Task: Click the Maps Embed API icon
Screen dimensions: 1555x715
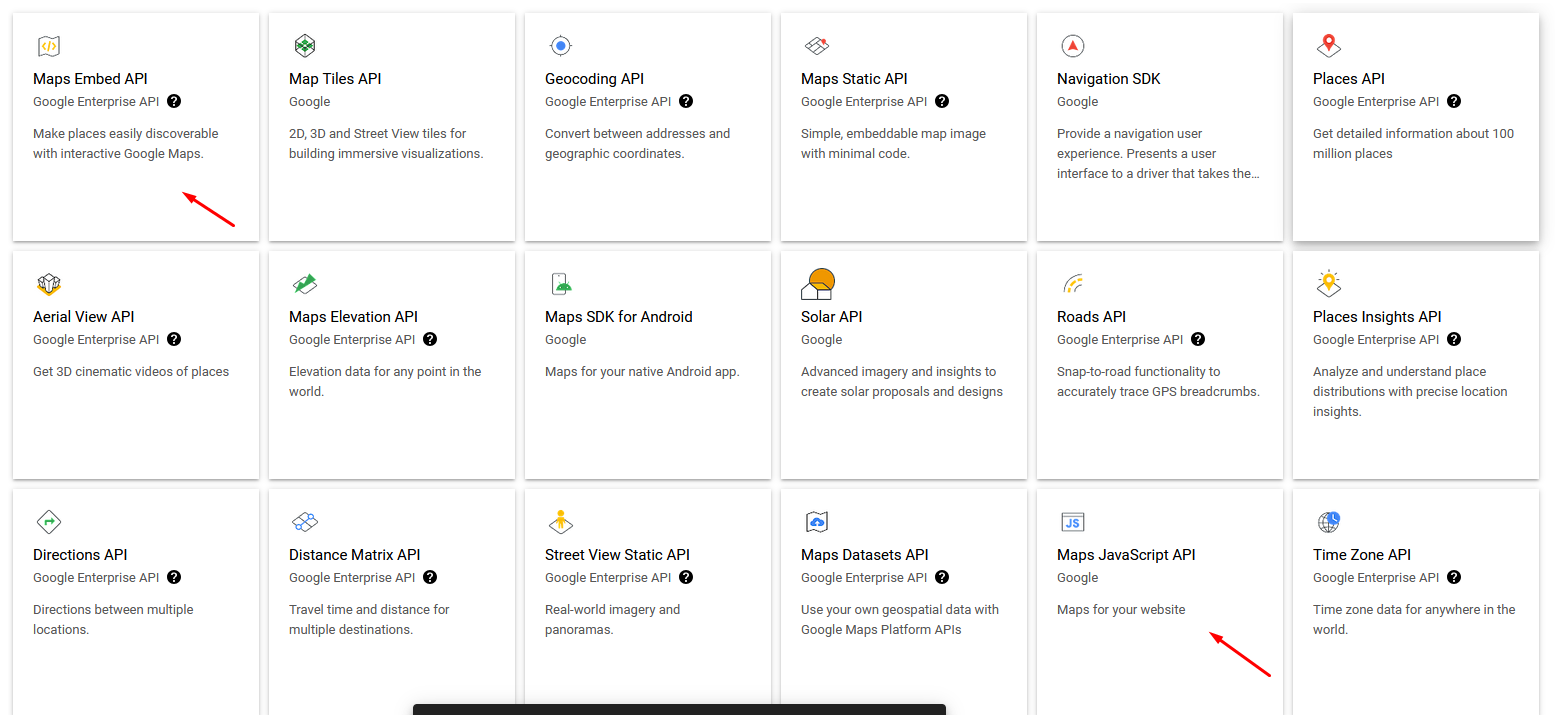Action: (x=49, y=46)
